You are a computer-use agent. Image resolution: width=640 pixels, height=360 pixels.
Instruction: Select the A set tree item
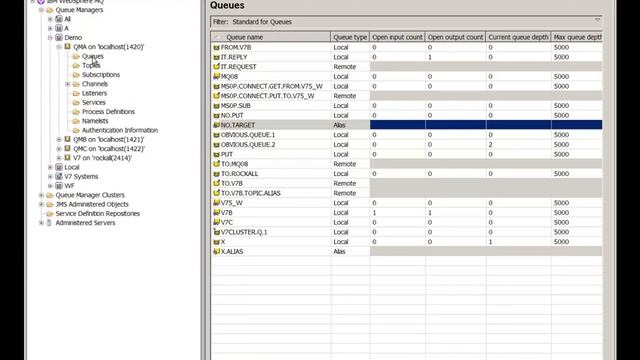tap(67, 28)
